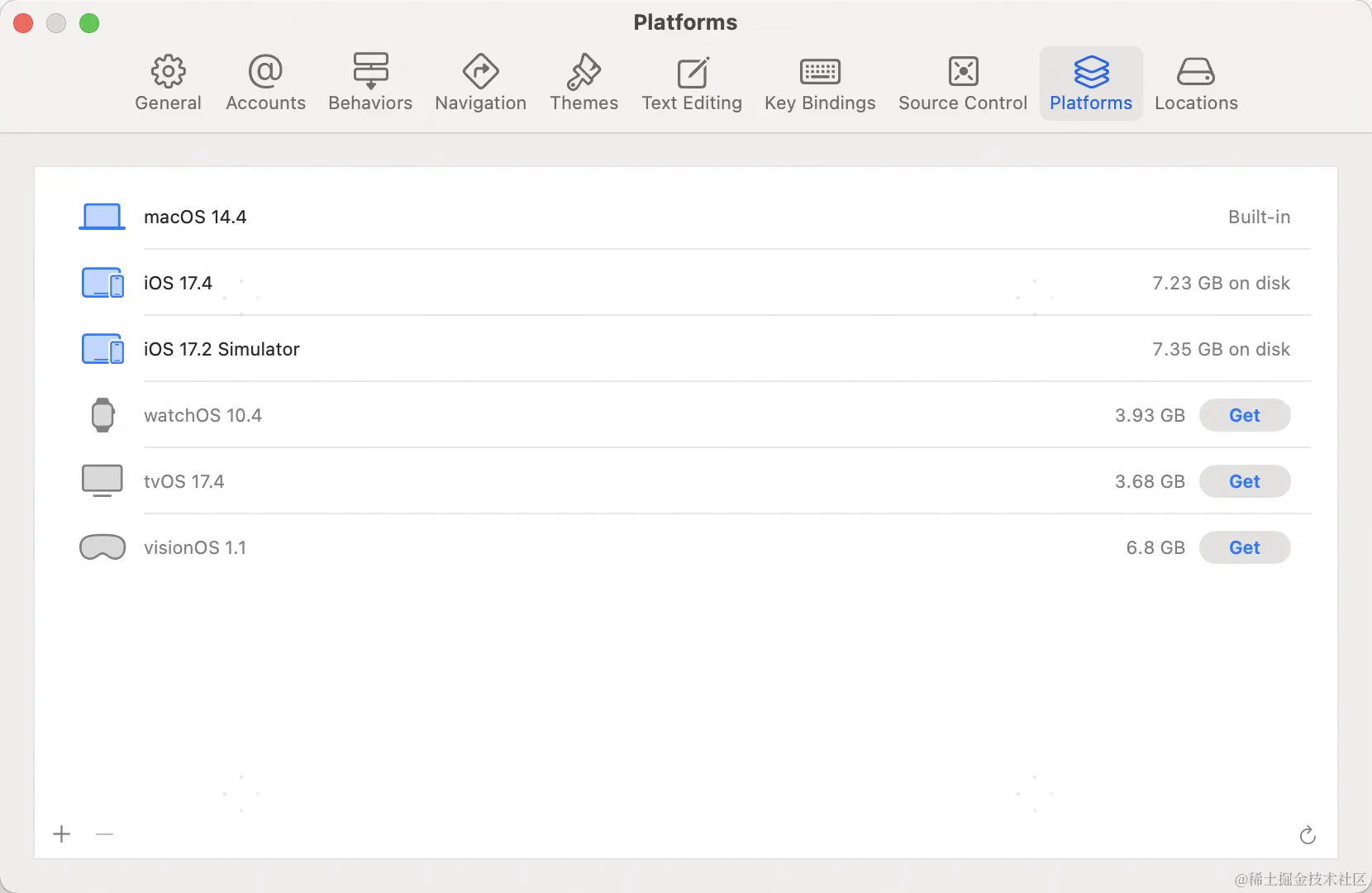Get the visionOS 1.1 platform
The height and width of the screenshot is (893, 1372).
pyautogui.click(x=1245, y=547)
